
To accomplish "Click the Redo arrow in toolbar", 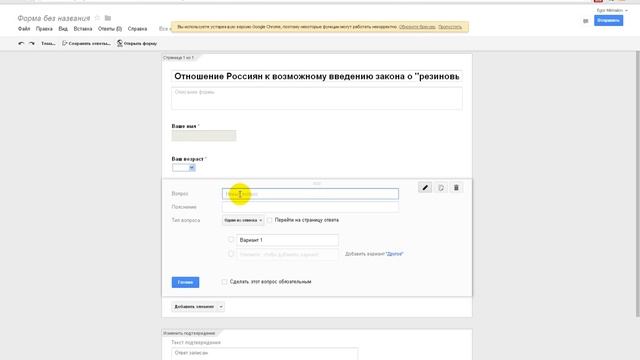I will [x=32, y=43].
